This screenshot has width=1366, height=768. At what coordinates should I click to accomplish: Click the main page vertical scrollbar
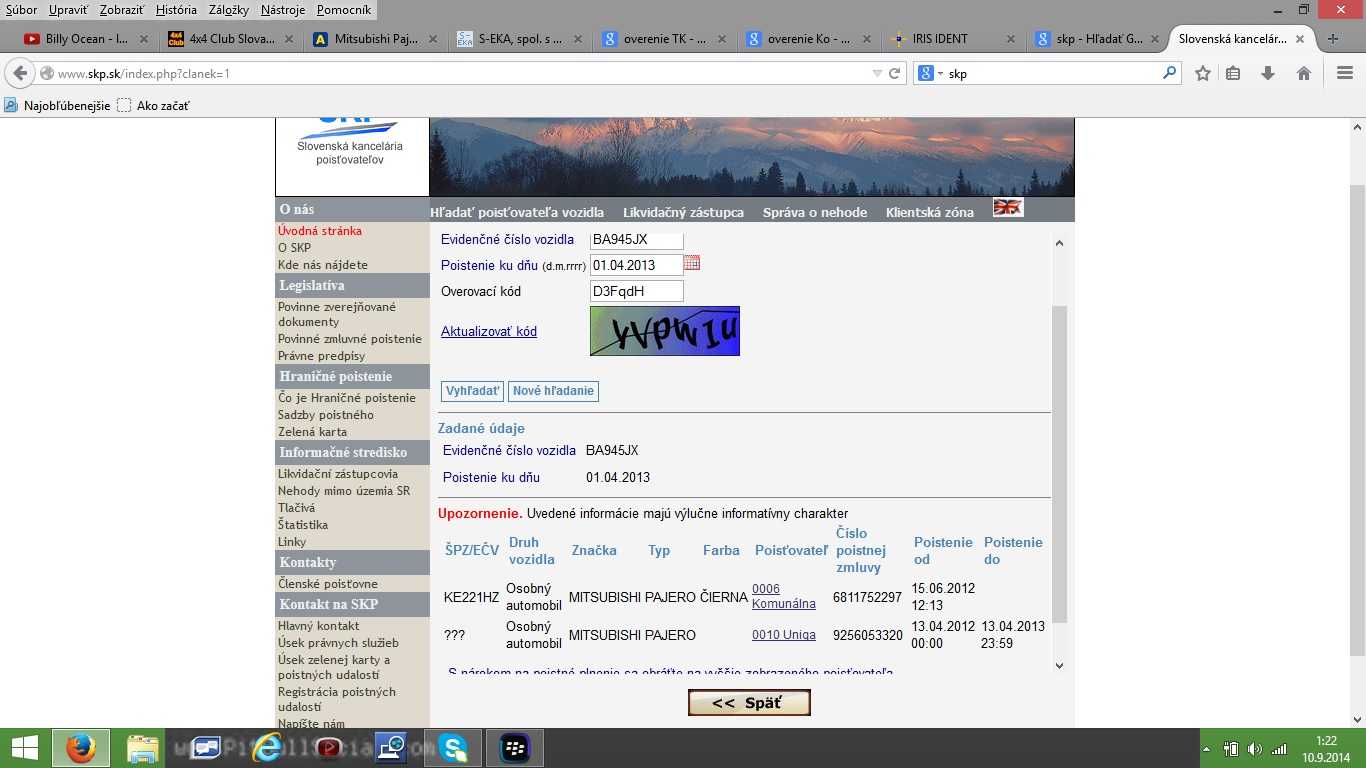pyautogui.click(x=1357, y=420)
